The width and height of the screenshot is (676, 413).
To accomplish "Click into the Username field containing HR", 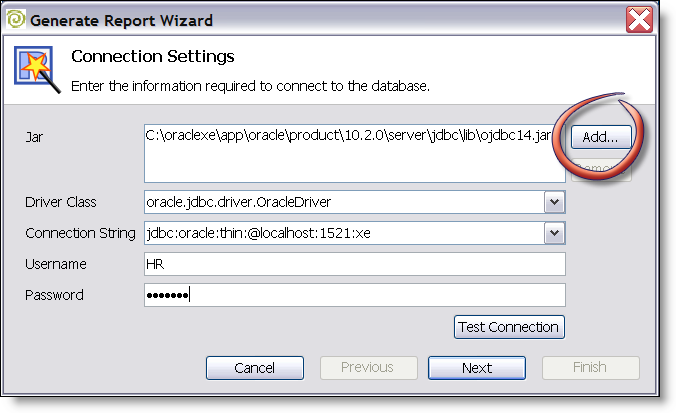I will pos(355,264).
